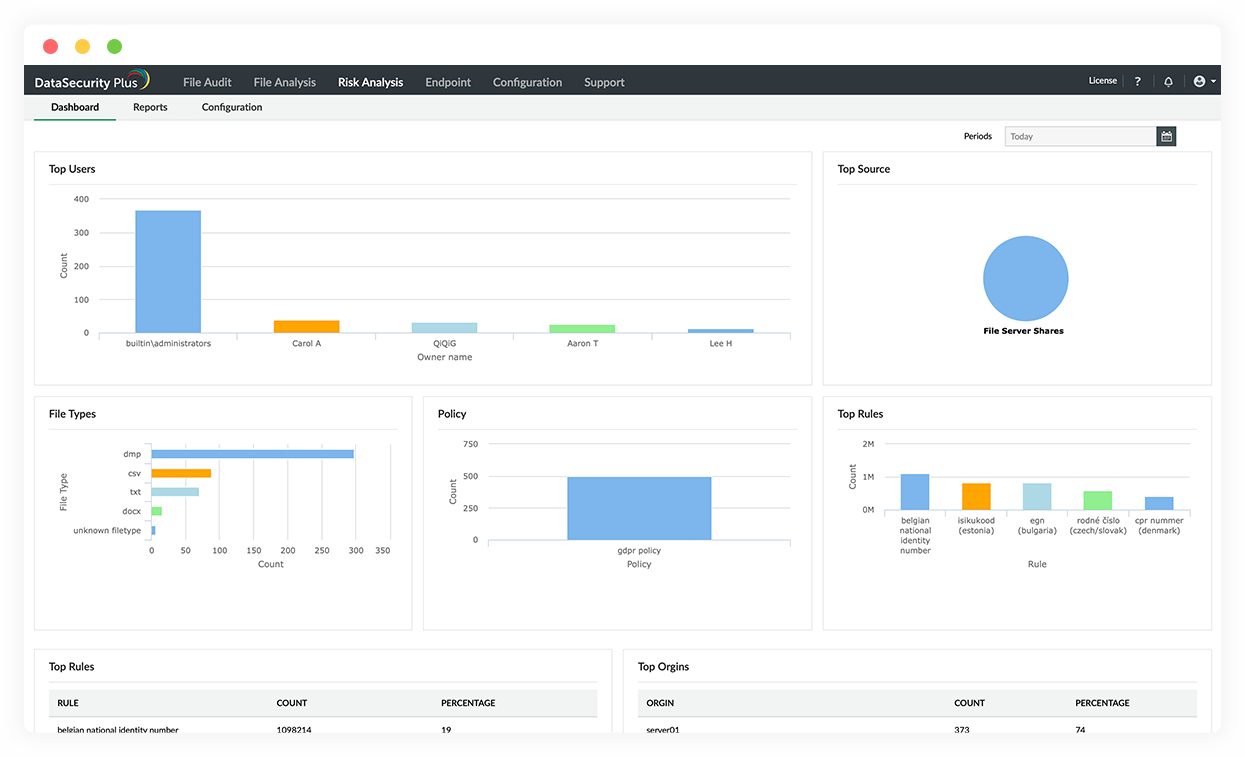
Task: Click the docx green bar in File Types
Action: tap(156, 511)
